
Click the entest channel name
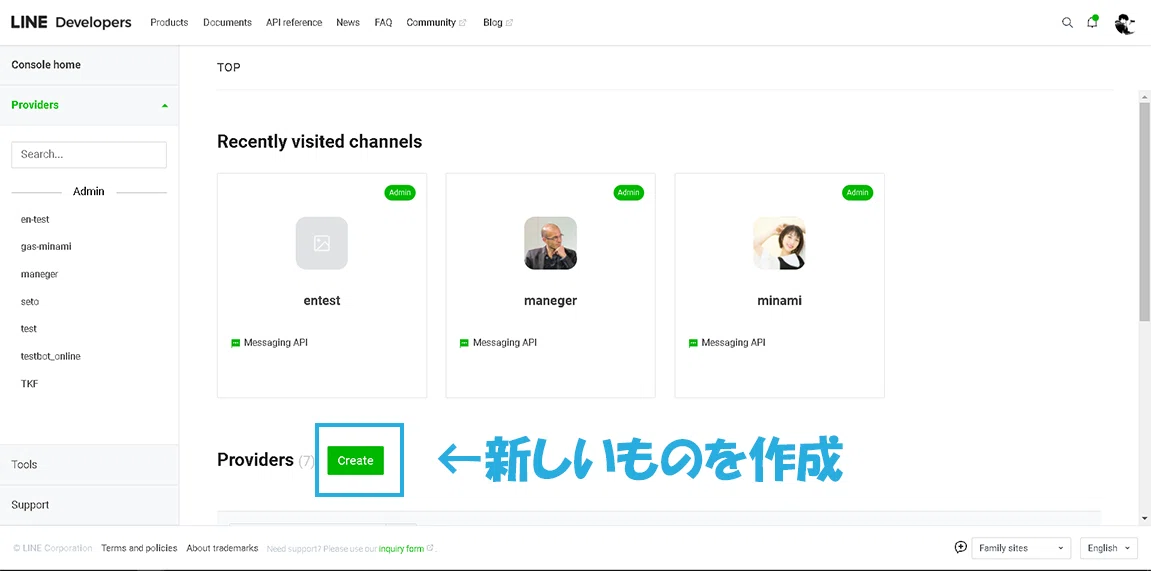pos(322,301)
